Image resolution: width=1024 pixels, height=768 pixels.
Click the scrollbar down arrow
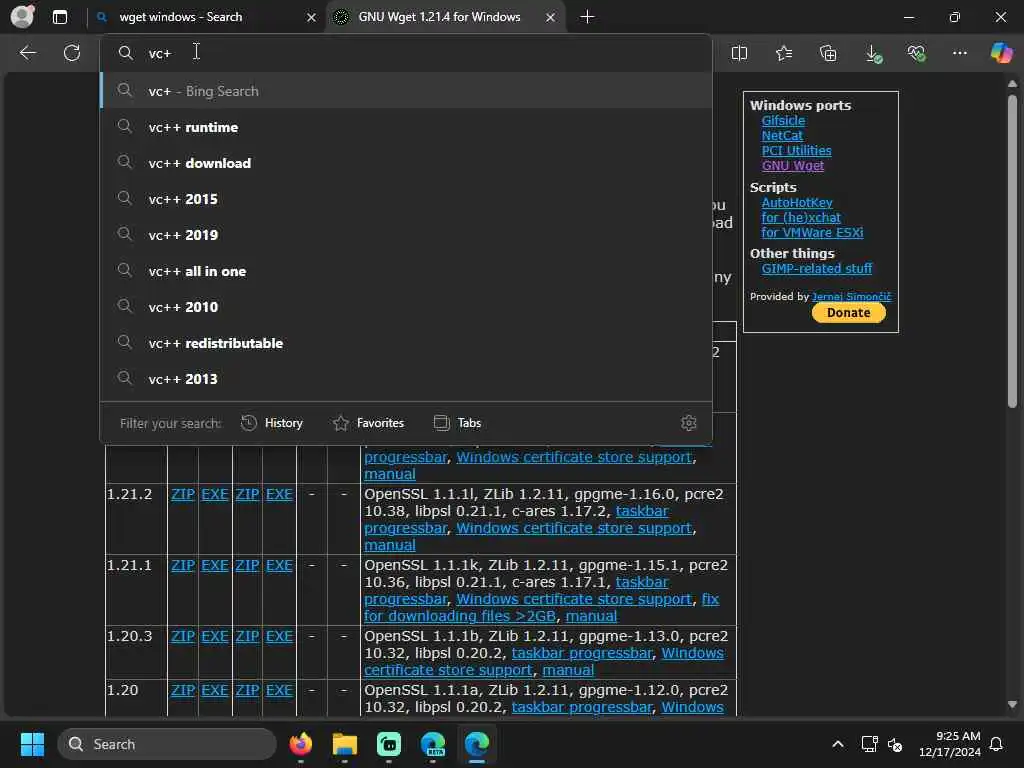1012,705
